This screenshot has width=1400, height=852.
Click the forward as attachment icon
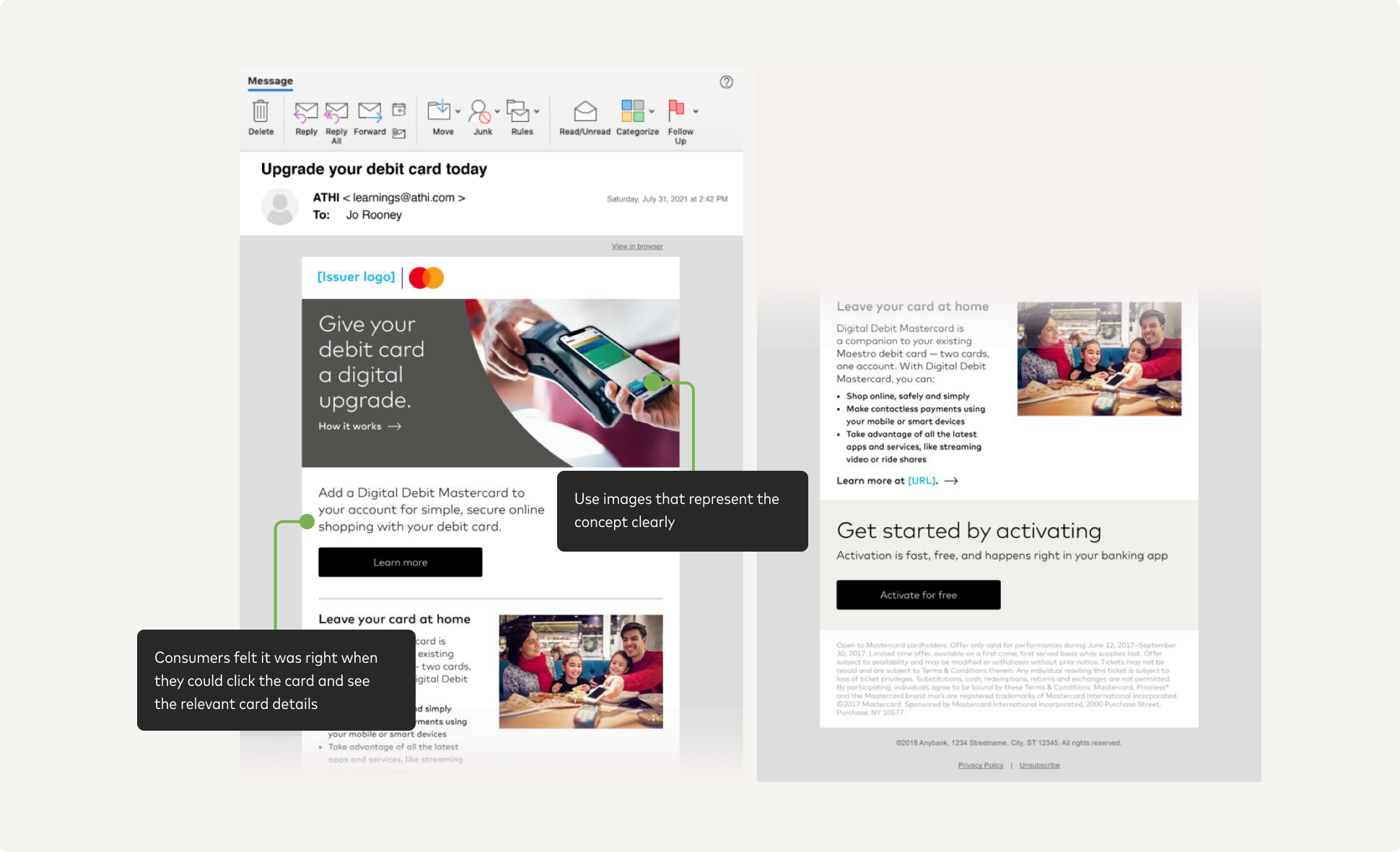399,134
